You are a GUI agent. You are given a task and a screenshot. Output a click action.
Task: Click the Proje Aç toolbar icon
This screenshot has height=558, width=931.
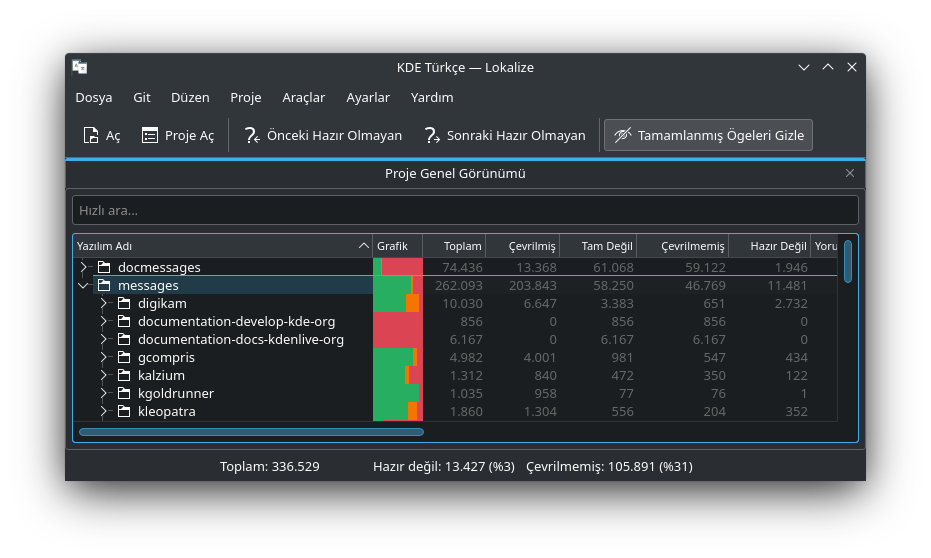pyautogui.click(x=150, y=135)
